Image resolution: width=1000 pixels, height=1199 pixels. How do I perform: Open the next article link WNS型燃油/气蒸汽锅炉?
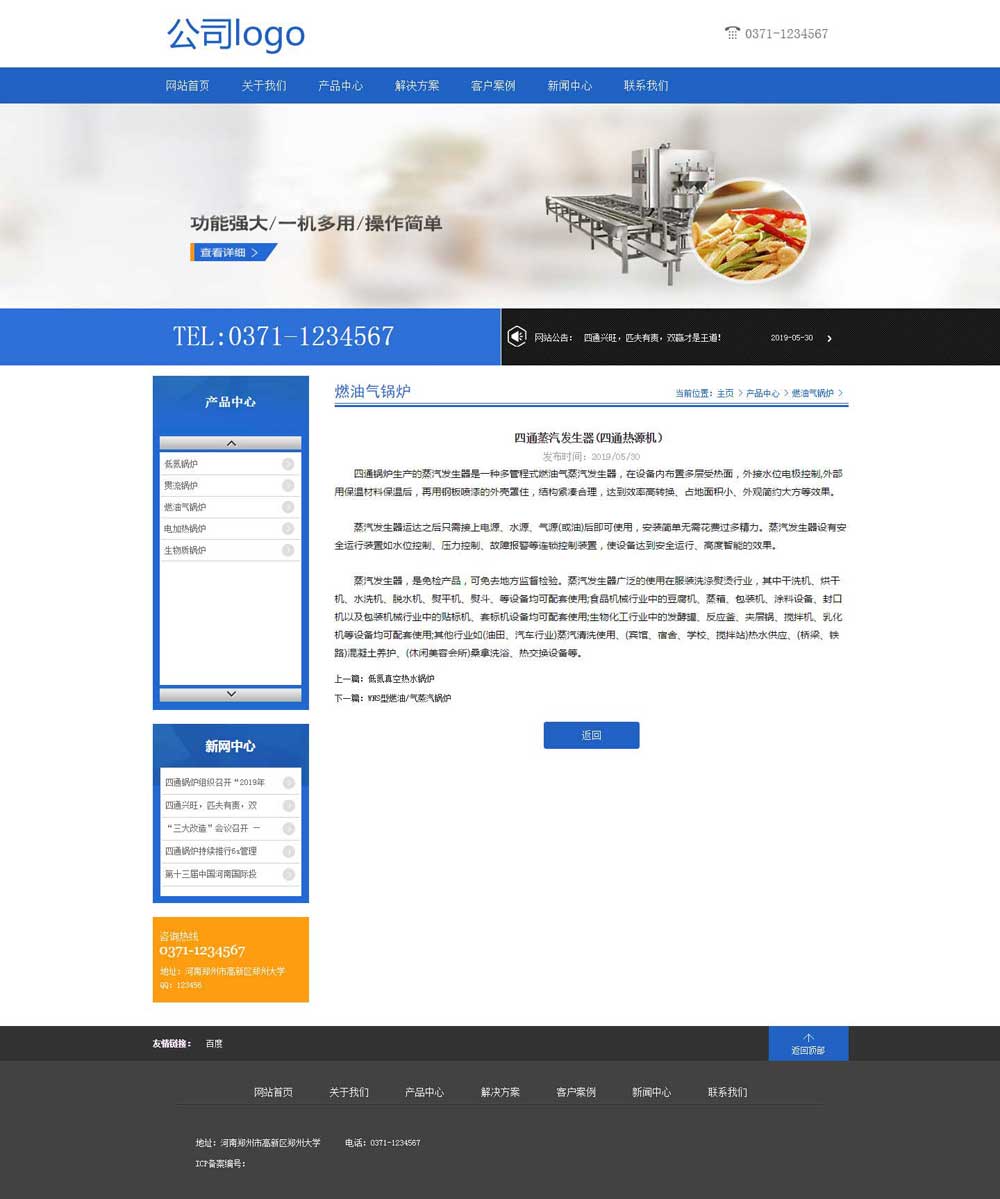coord(409,698)
